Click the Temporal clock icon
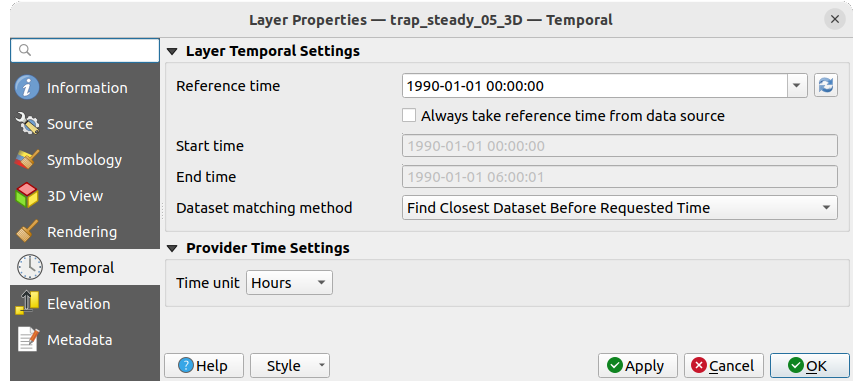Image resolution: width=863 pixels, height=391 pixels. pos(29,268)
